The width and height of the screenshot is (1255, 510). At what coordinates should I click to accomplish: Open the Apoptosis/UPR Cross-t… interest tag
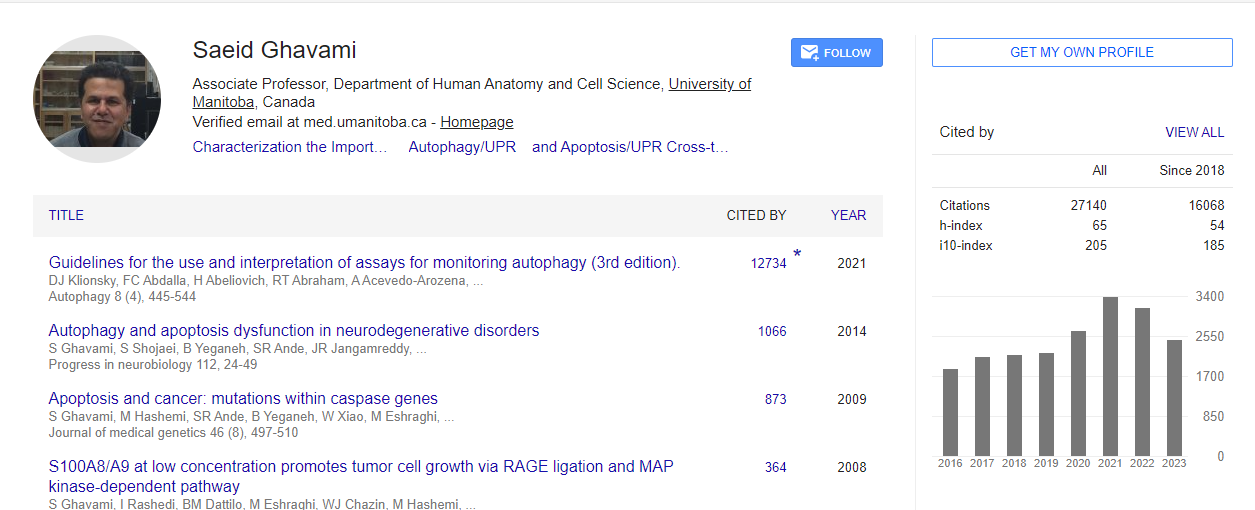(x=630, y=147)
